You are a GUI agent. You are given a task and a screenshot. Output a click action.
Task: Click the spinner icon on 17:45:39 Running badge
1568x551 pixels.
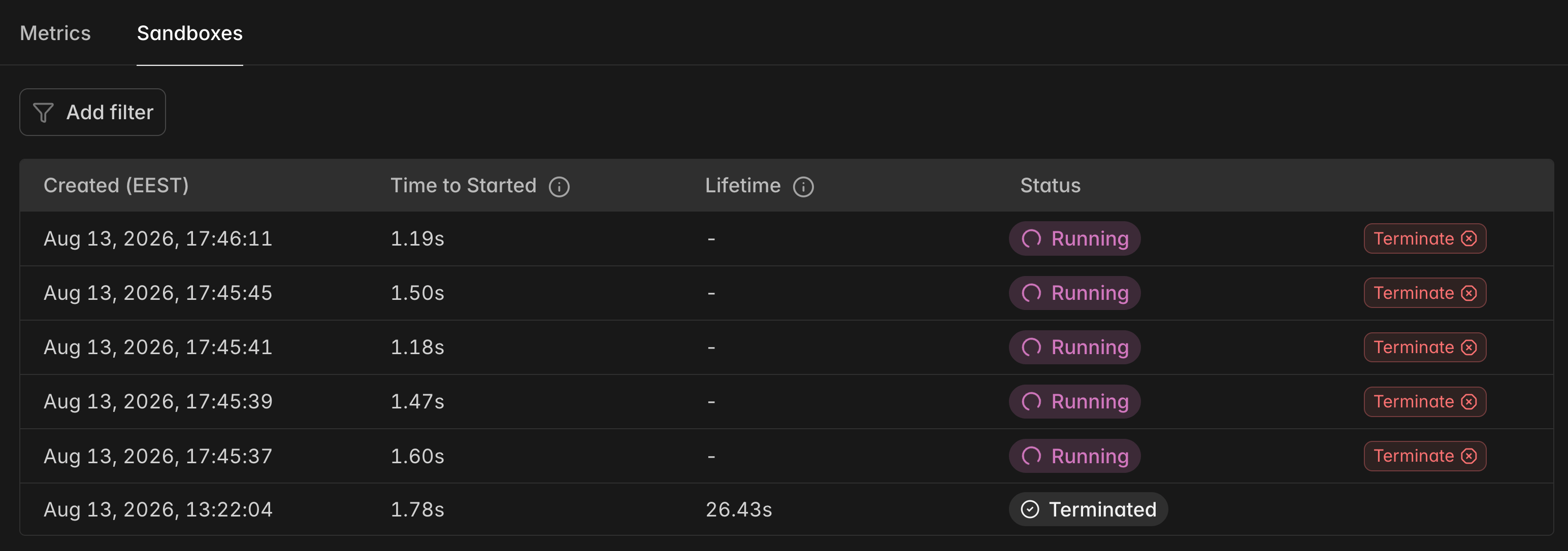1031,401
